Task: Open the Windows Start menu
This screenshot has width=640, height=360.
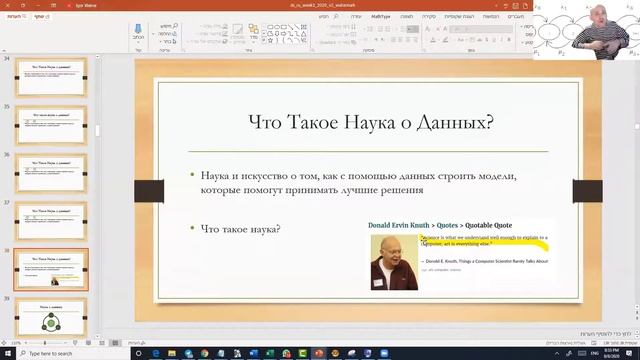Action: (8, 353)
